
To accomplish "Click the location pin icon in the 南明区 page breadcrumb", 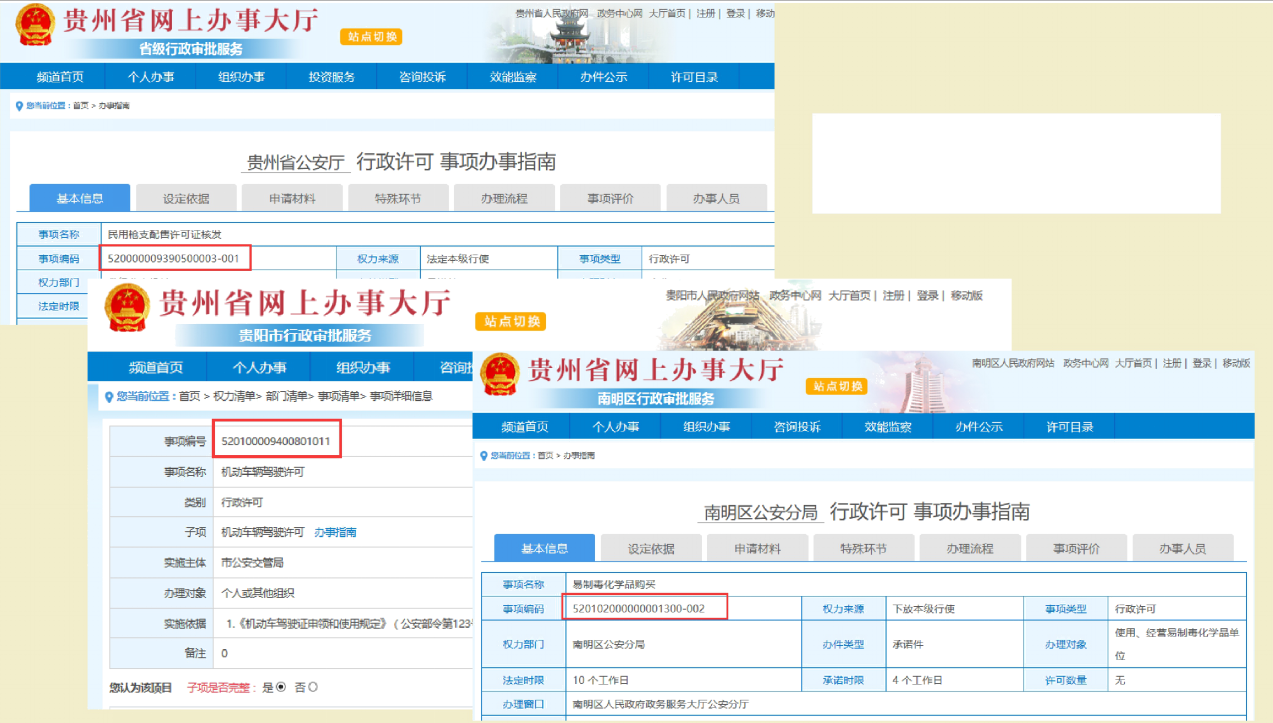I will tap(483, 455).
